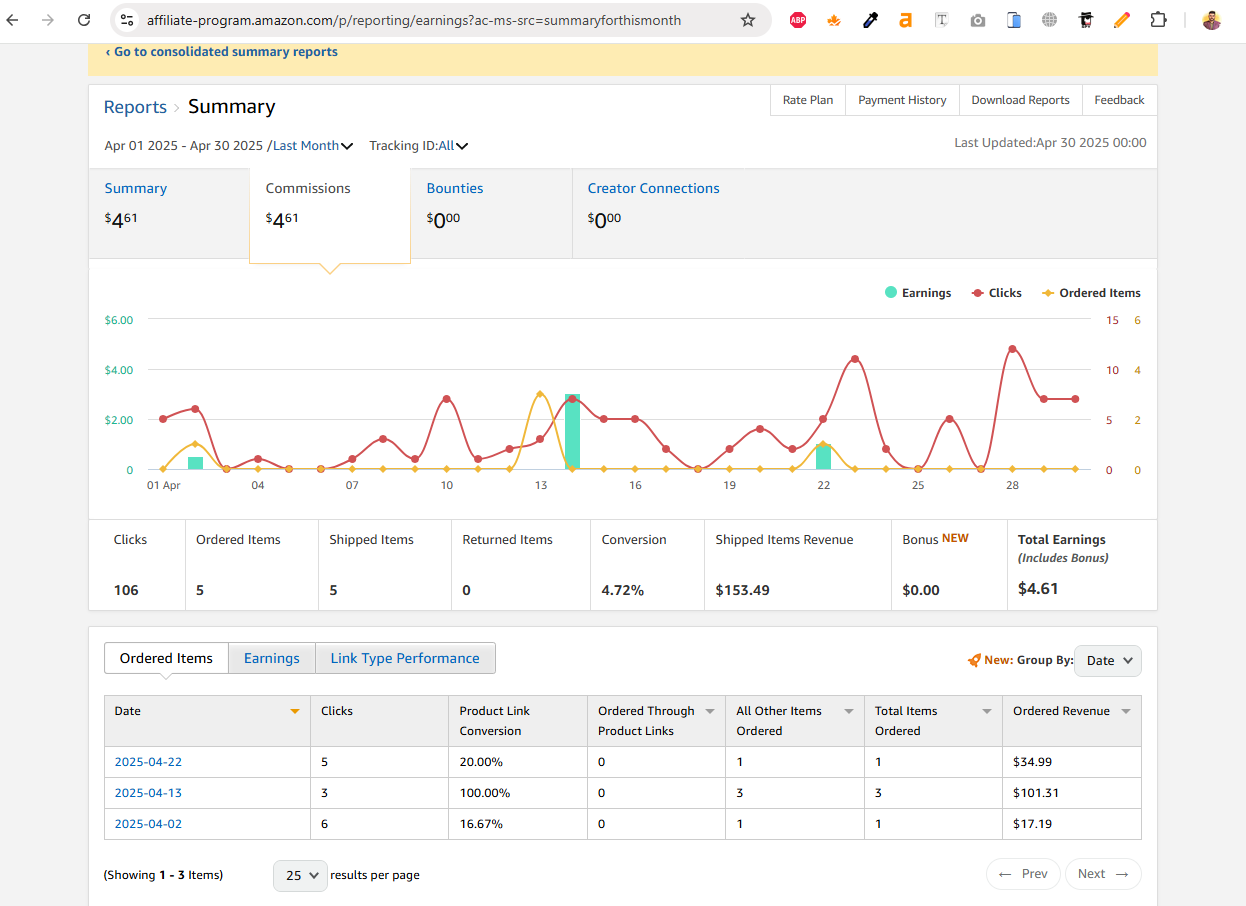
Task: Open the 25 results per page dropdown
Action: click(x=300, y=875)
